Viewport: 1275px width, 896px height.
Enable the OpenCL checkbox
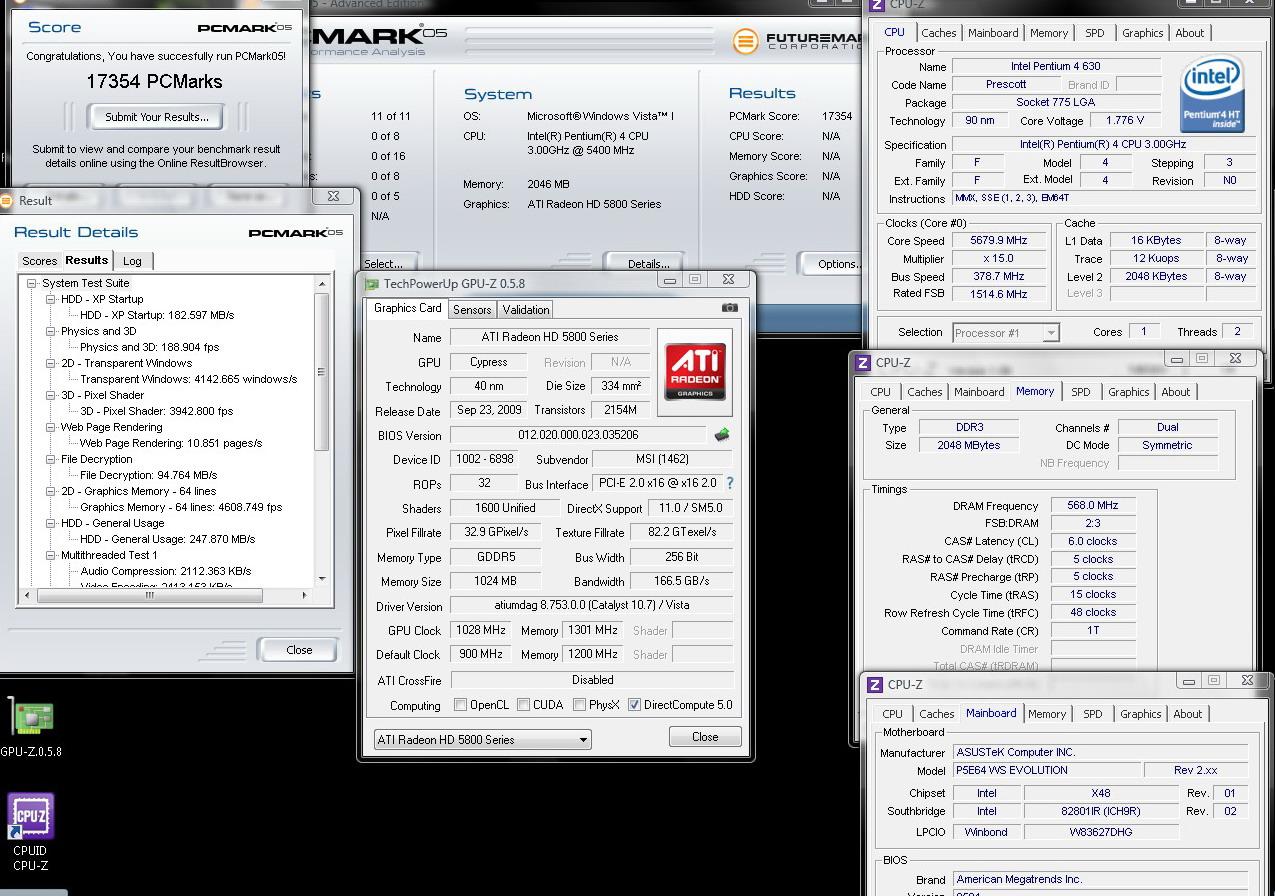[460, 705]
